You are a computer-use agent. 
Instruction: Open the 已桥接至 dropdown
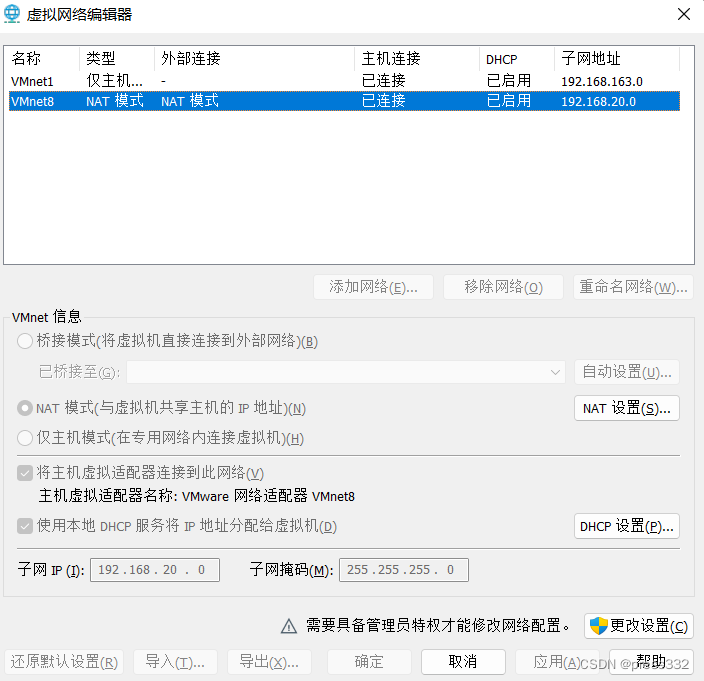pyautogui.click(x=346, y=372)
